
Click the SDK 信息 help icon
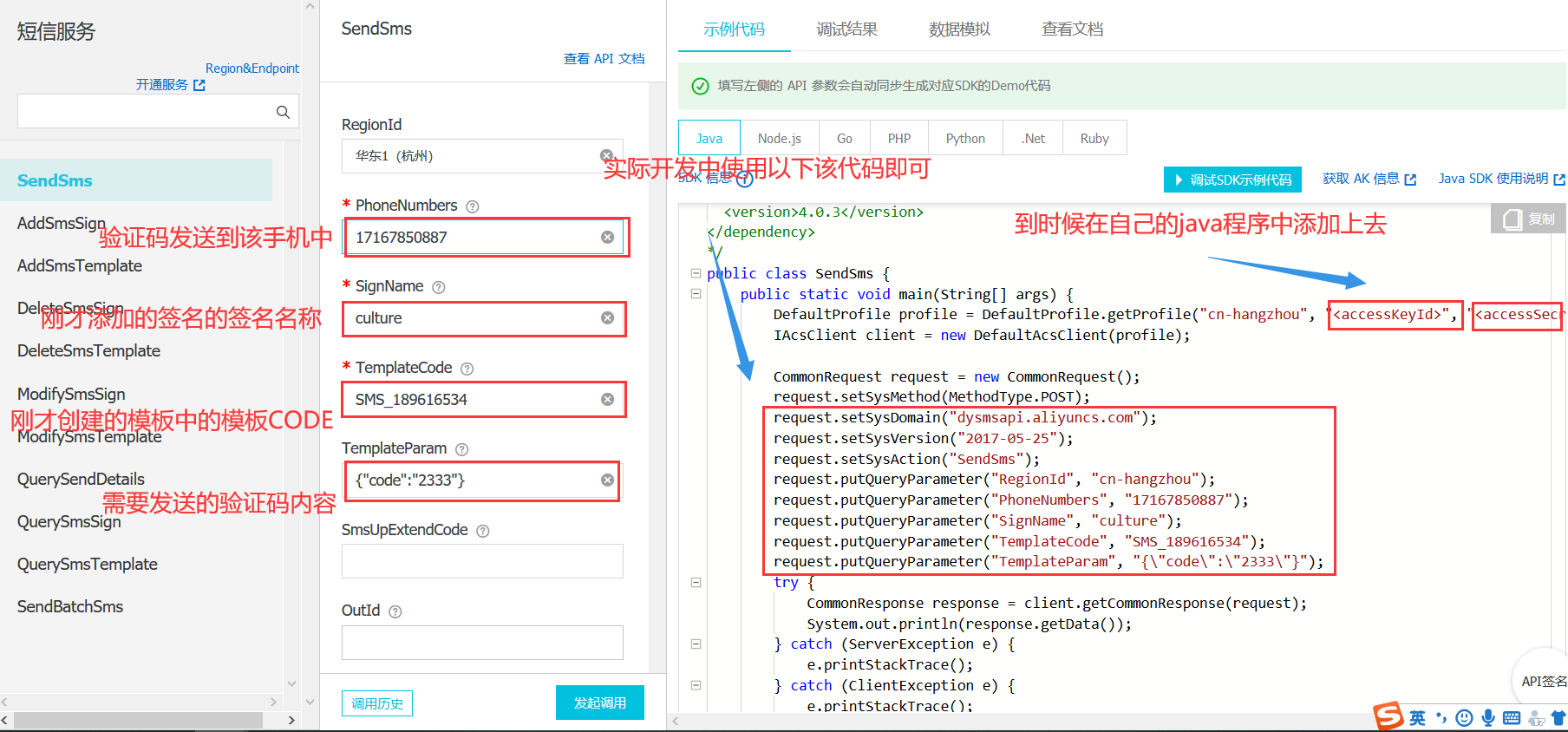coord(744,180)
